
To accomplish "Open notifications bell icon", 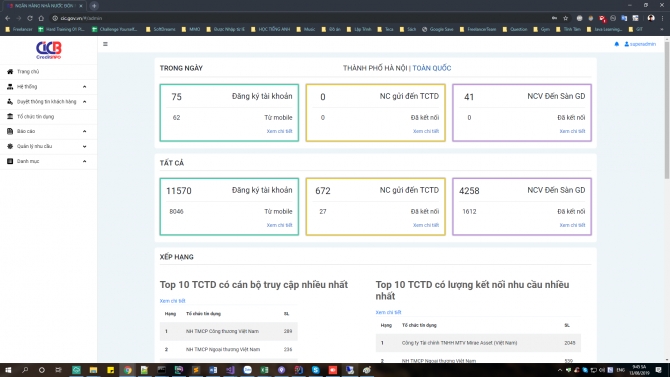I will [617, 44].
